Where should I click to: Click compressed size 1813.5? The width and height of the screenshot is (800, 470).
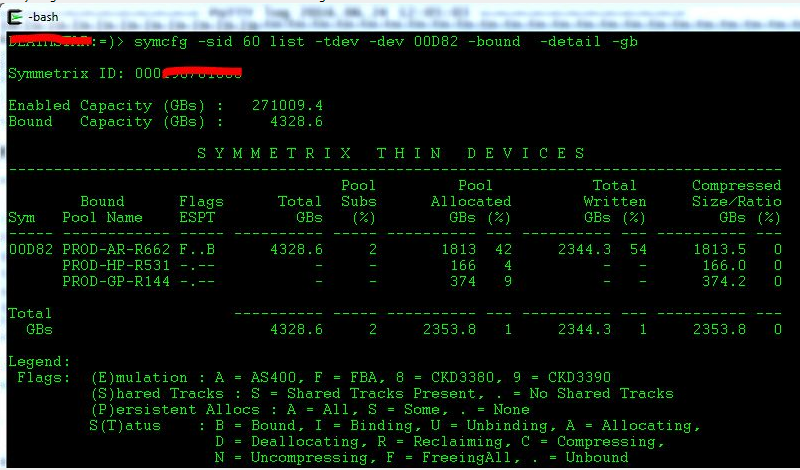coord(719,250)
